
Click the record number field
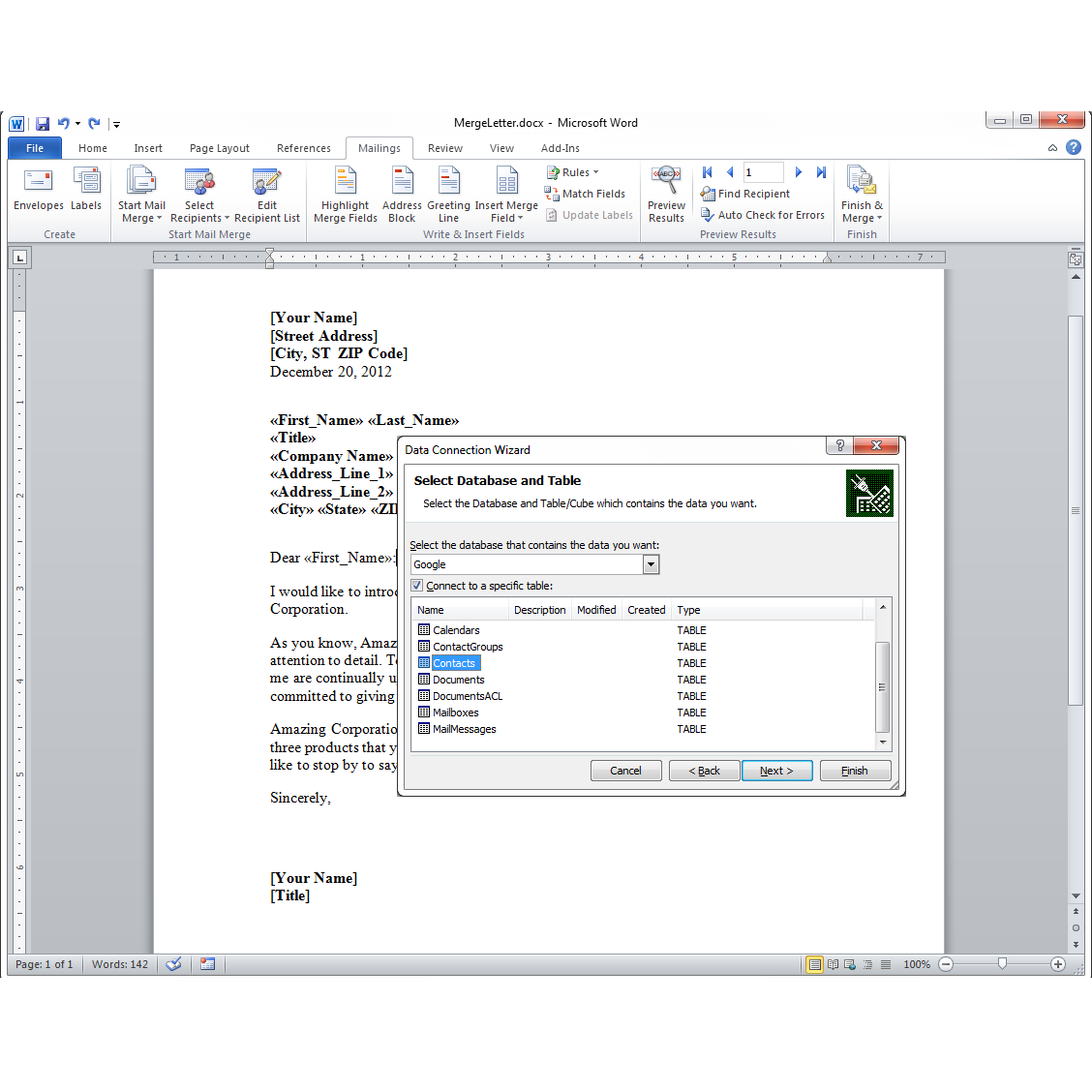763,172
